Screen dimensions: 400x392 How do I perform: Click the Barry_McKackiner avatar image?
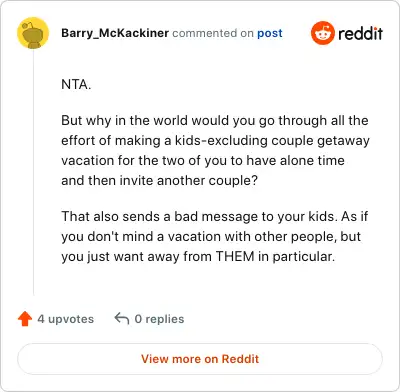click(33, 33)
